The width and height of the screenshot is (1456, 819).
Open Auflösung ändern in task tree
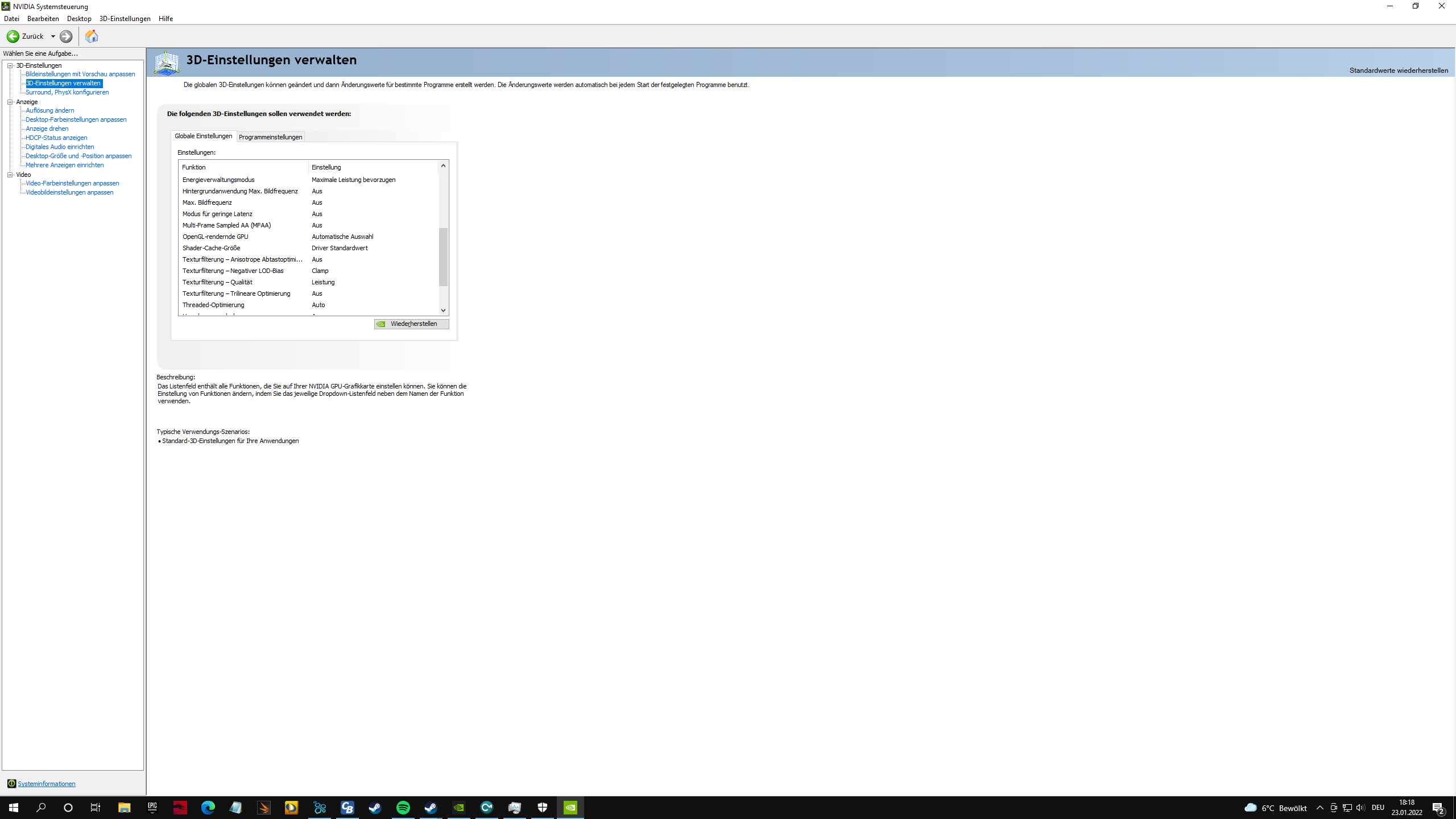(50, 110)
